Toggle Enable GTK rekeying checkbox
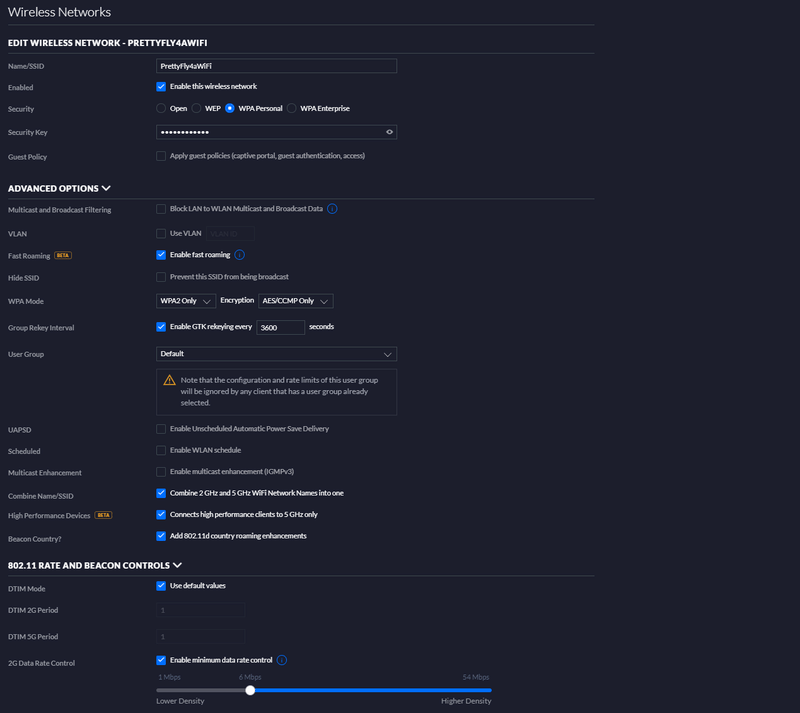 (161, 327)
